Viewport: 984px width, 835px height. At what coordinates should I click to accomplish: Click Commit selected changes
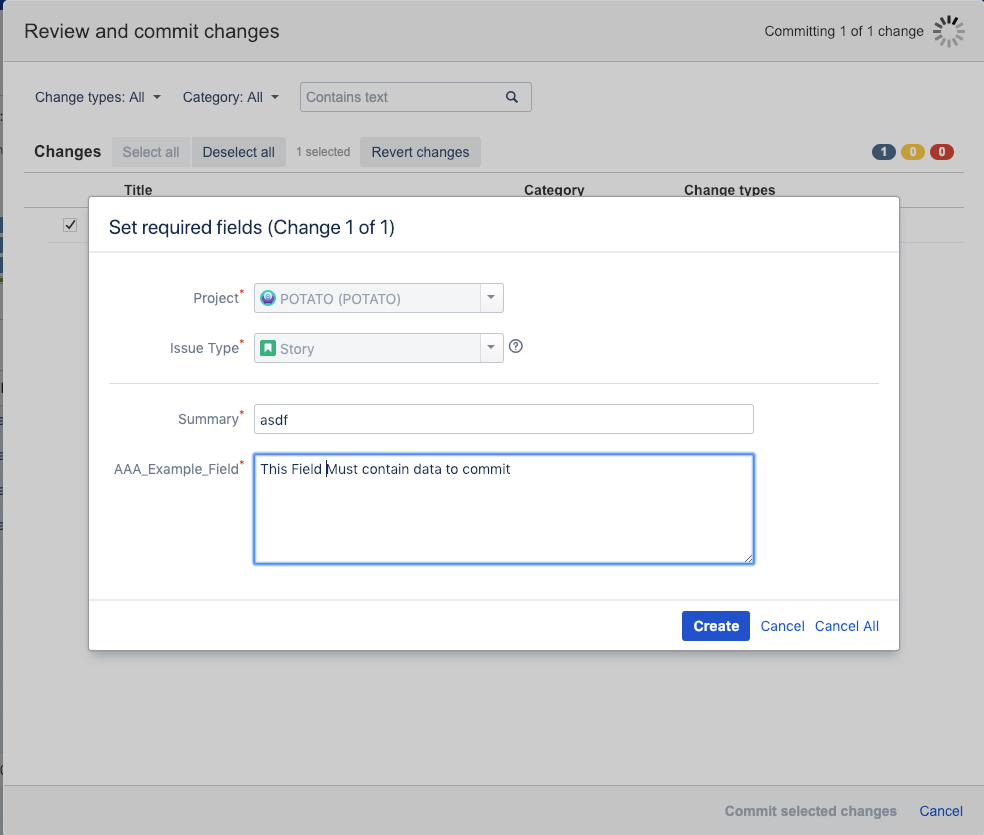coord(811,811)
